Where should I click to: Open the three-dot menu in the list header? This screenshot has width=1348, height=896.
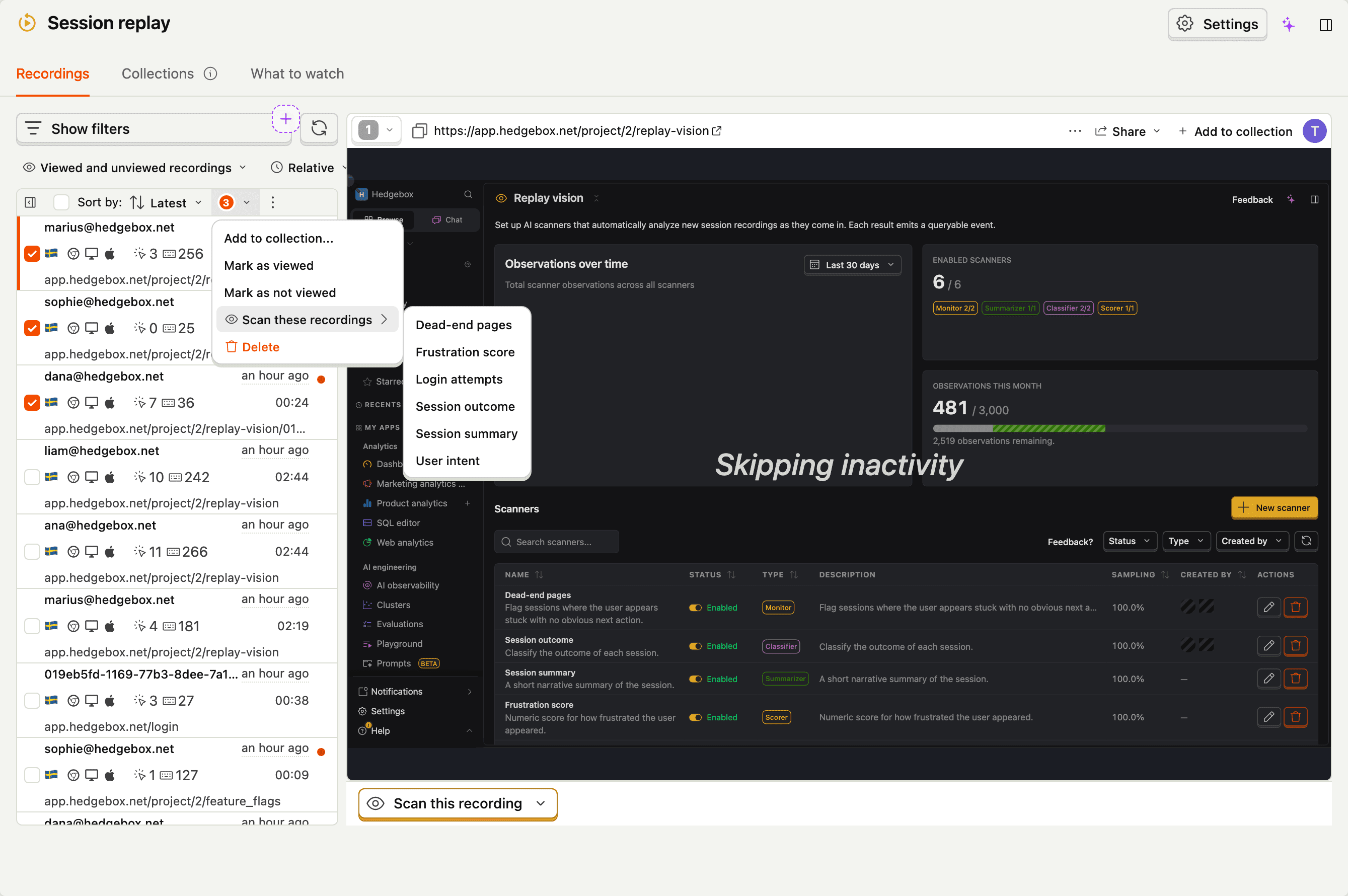[273, 202]
